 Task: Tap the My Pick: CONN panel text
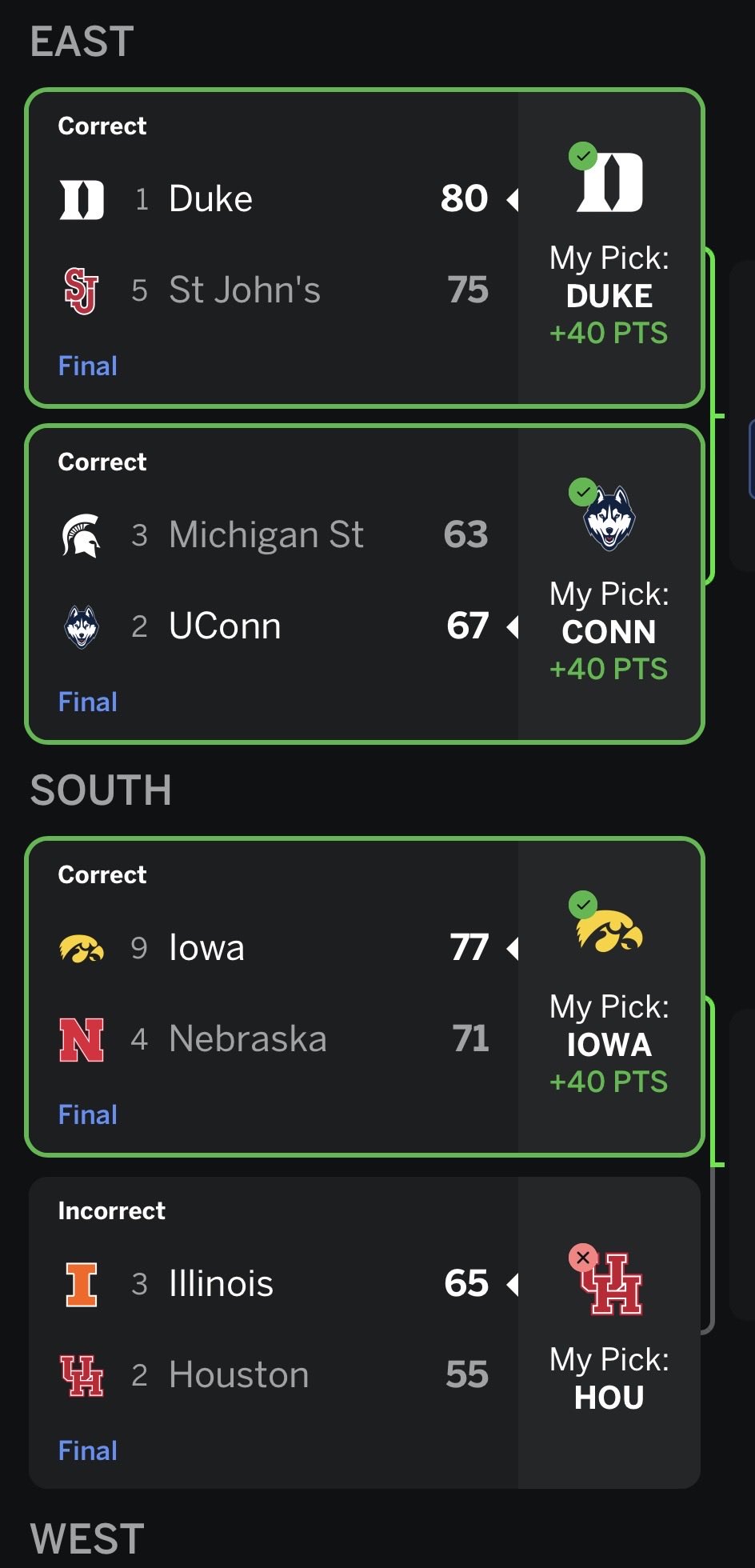click(x=609, y=614)
